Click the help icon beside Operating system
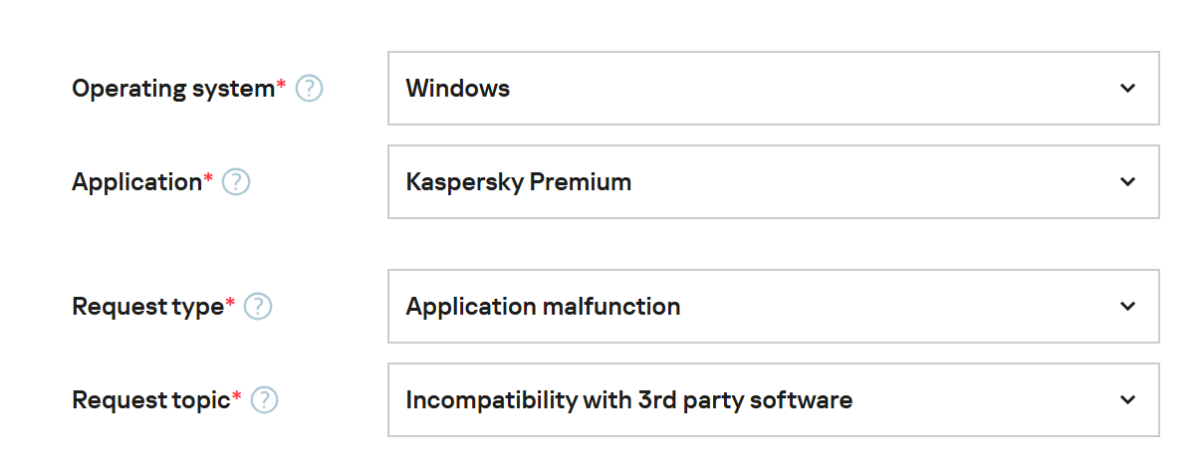Viewport: 1200px width, 476px height. [309, 89]
